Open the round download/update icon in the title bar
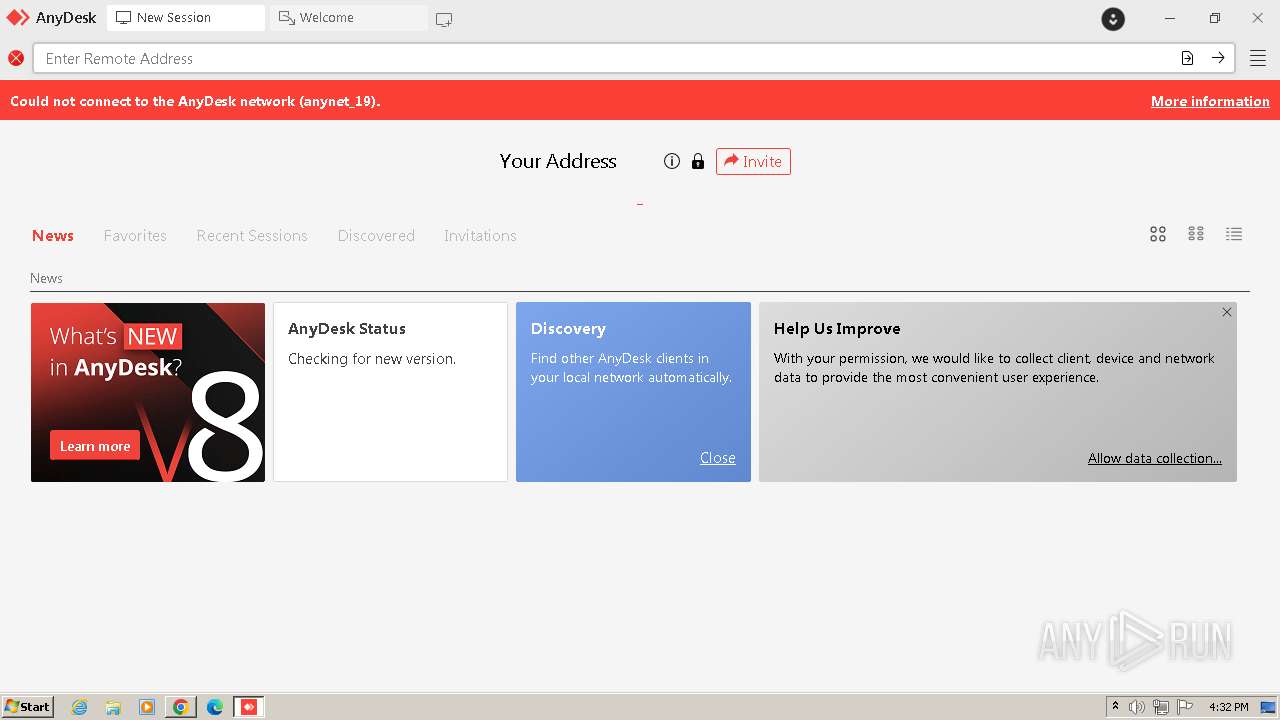The image size is (1280, 720). pyautogui.click(x=1113, y=18)
